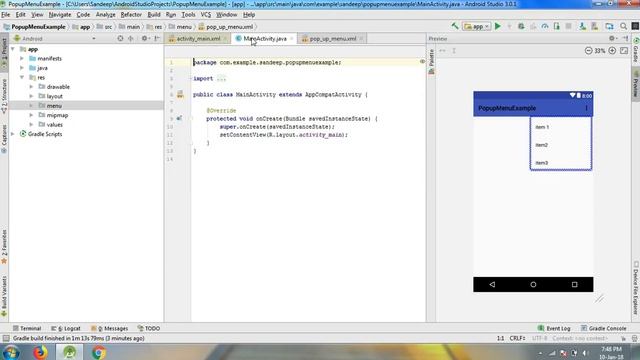
Task: Expand the mipmap folder arrow
Action: (31, 115)
